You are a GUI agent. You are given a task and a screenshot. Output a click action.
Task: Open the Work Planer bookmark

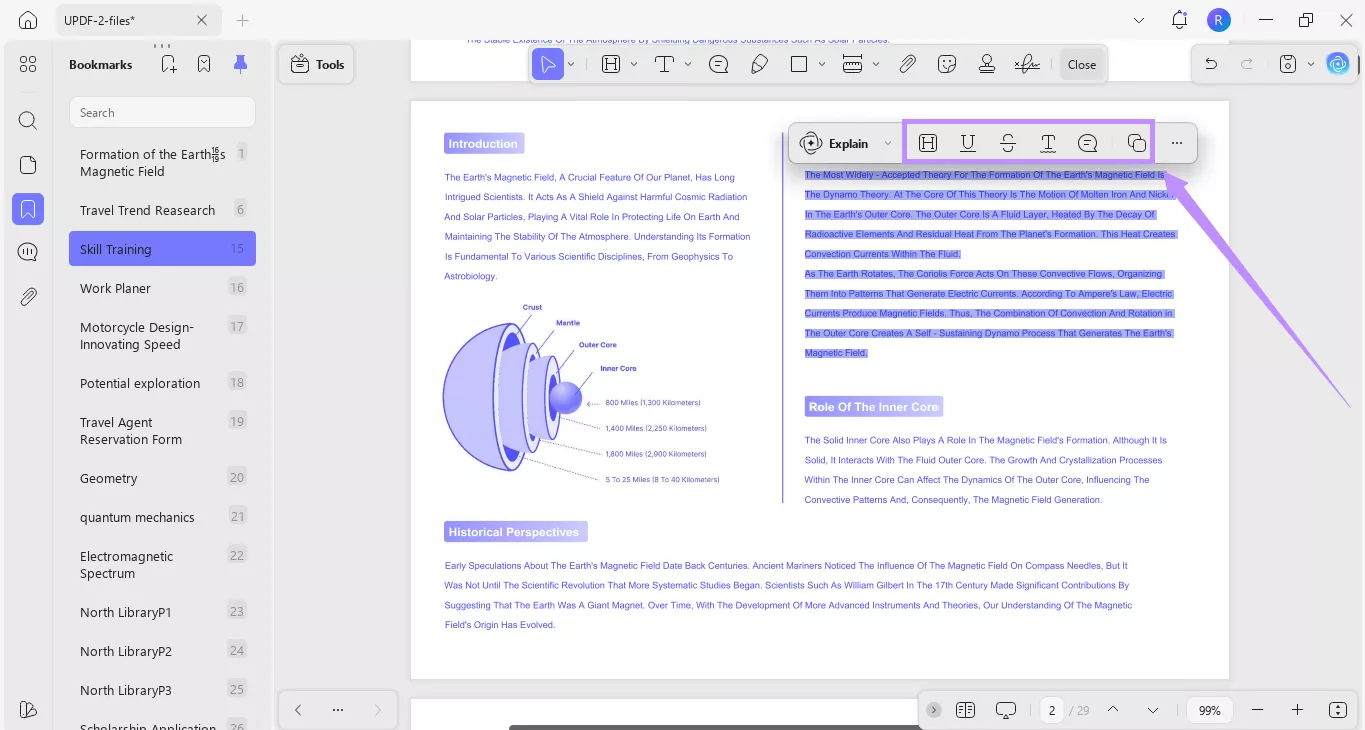click(162, 288)
